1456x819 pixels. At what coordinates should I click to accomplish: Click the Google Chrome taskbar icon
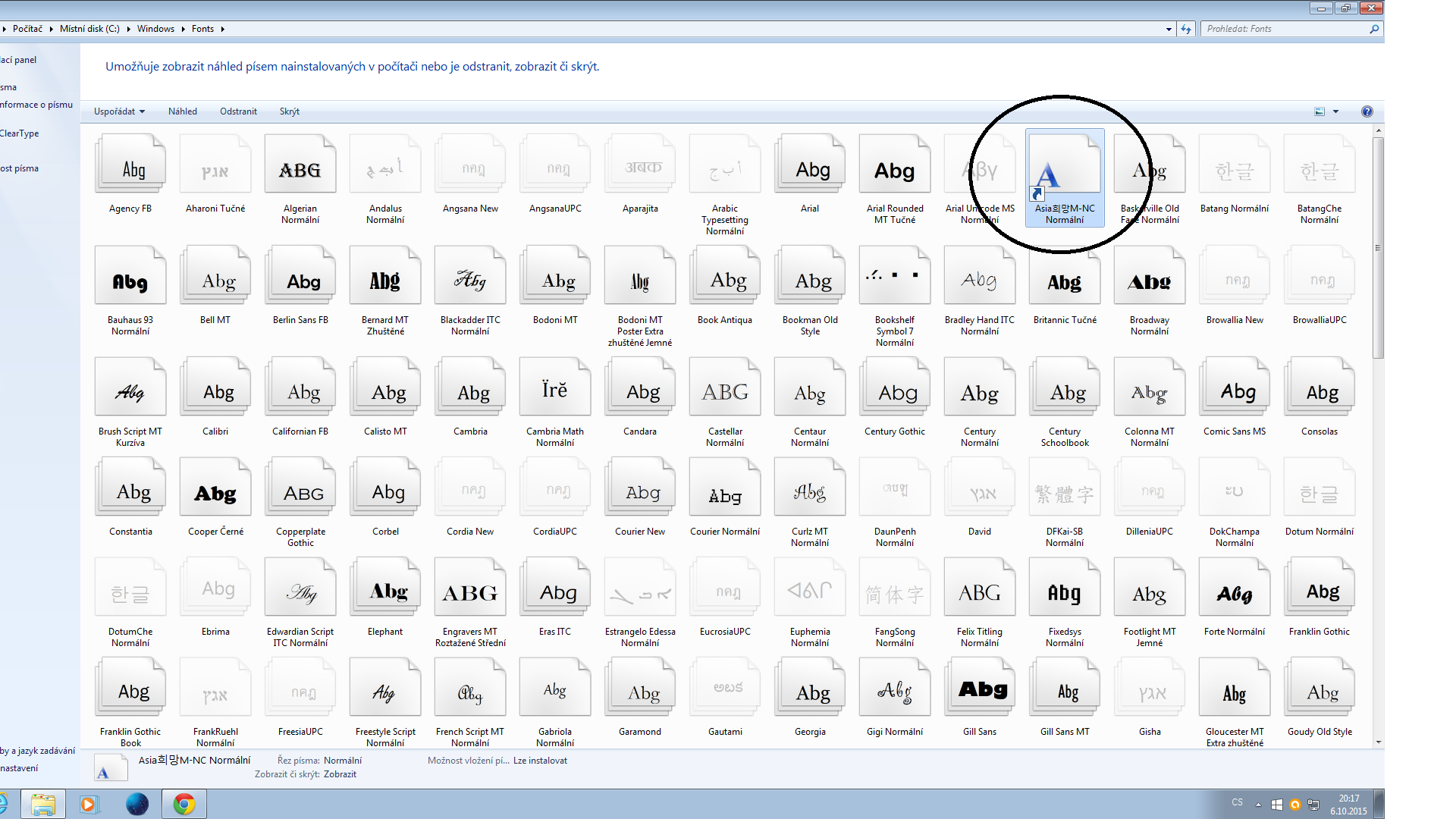(x=184, y=804)
